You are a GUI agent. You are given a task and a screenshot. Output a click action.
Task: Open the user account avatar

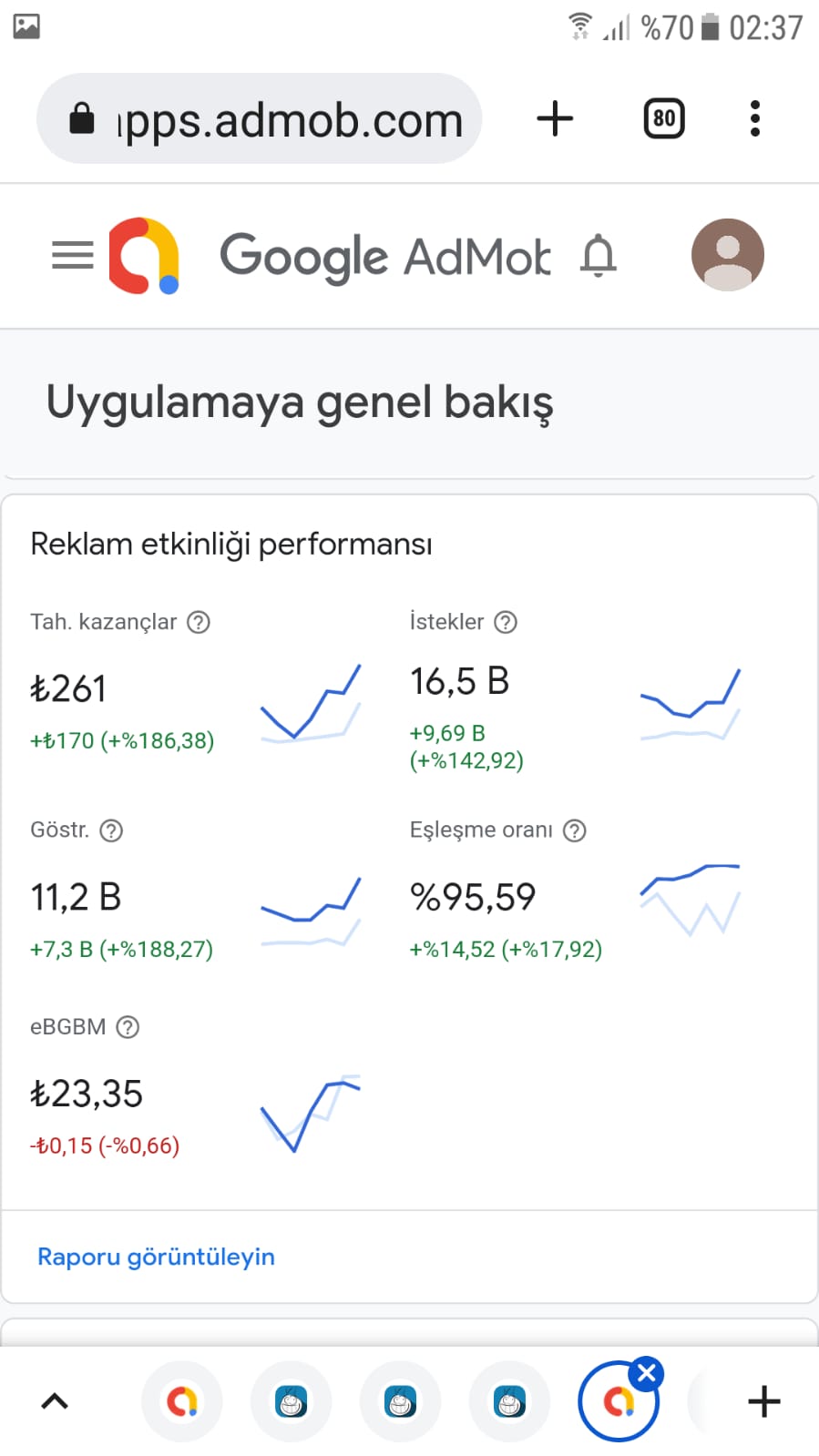click(x=727, y=255)
